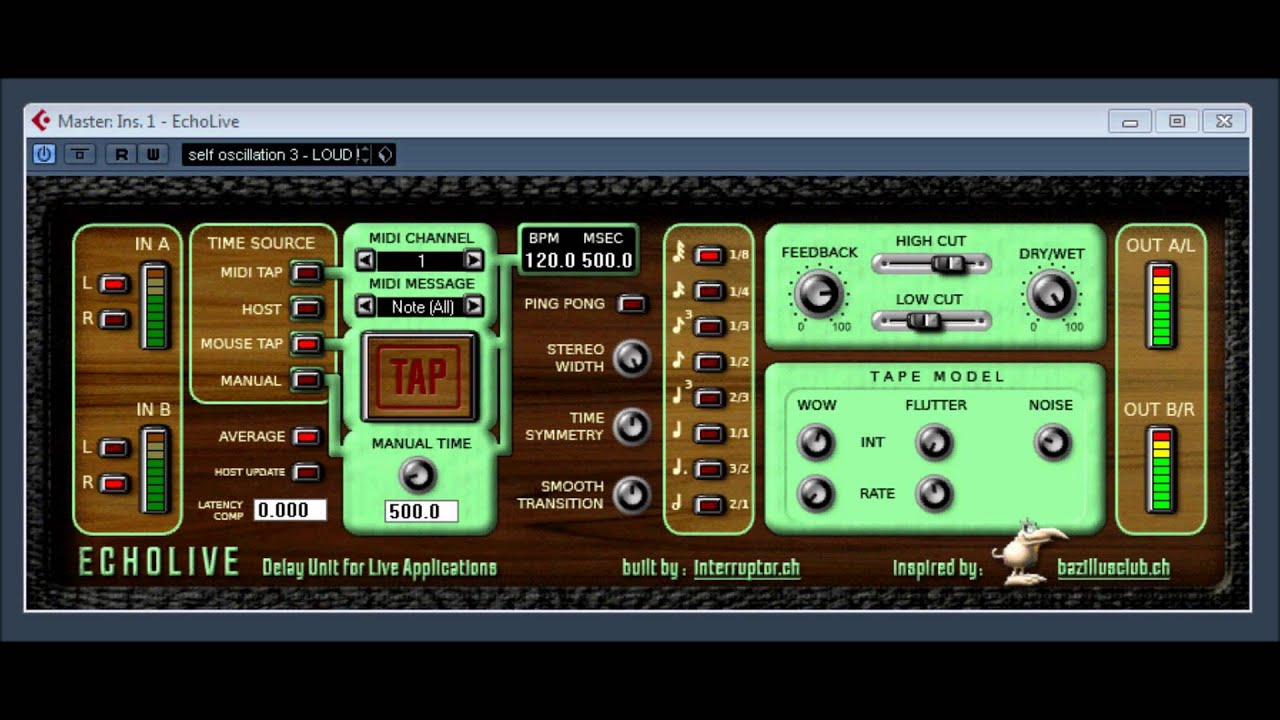Minimize the EchoLive plugin window
This screenshot has width=1280, height=720.
[1130, 121]
